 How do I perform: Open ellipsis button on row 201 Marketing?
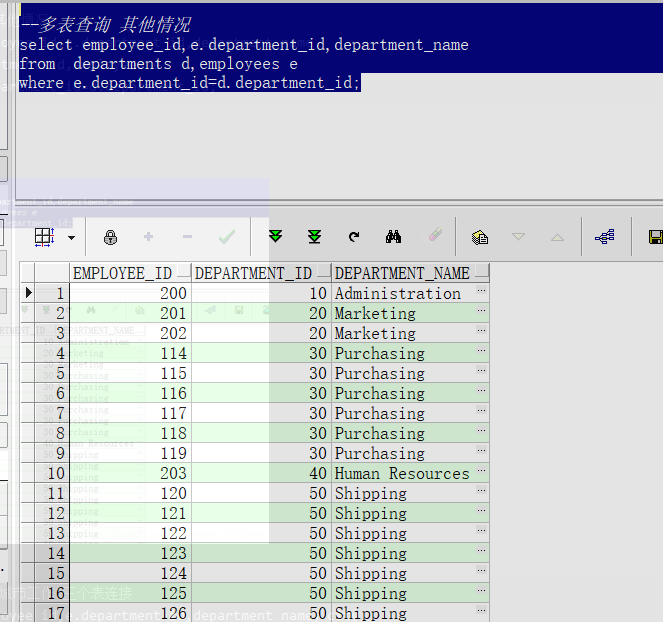click(x=482, y=310)
